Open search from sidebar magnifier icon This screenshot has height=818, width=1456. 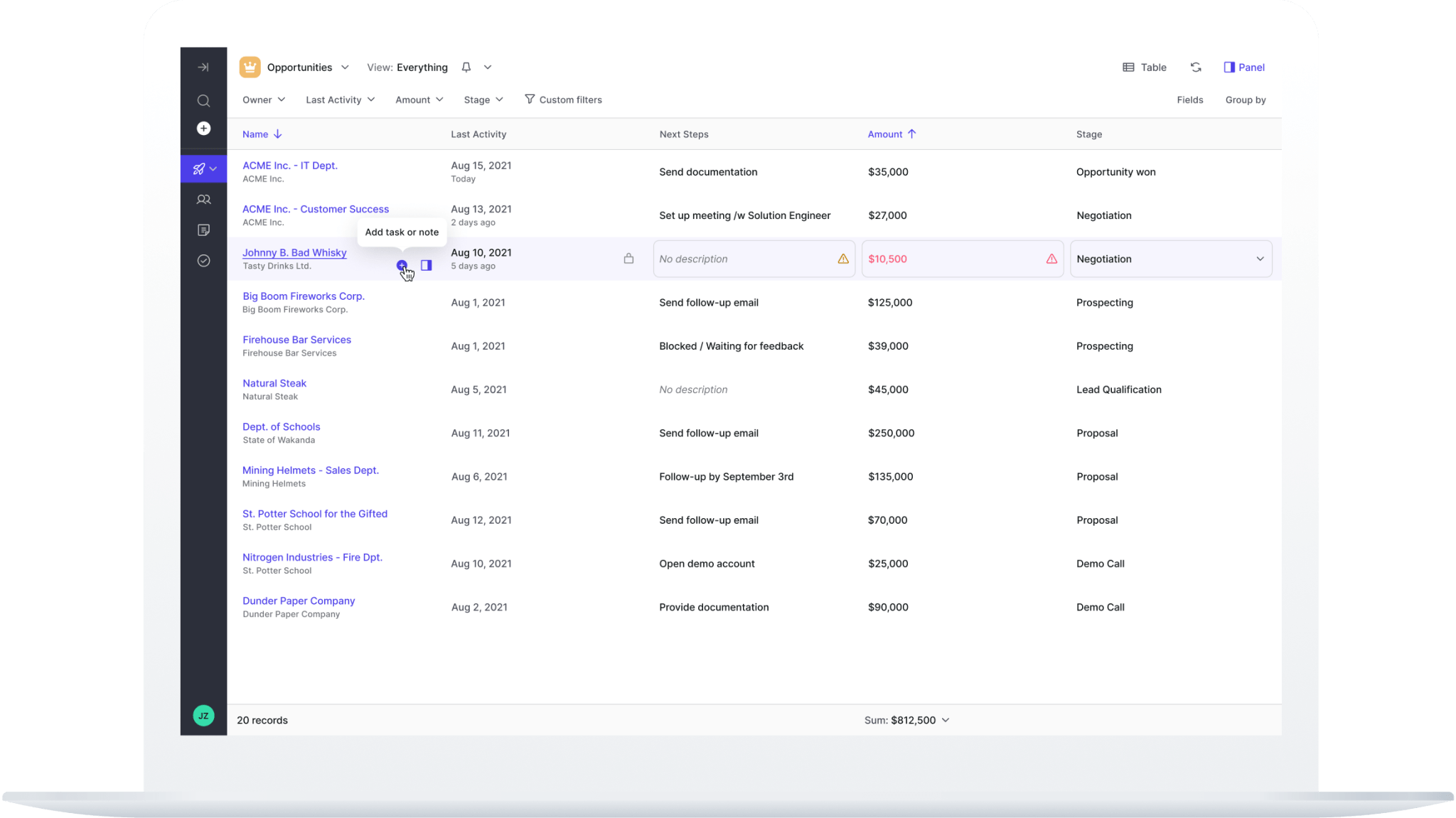203,100
